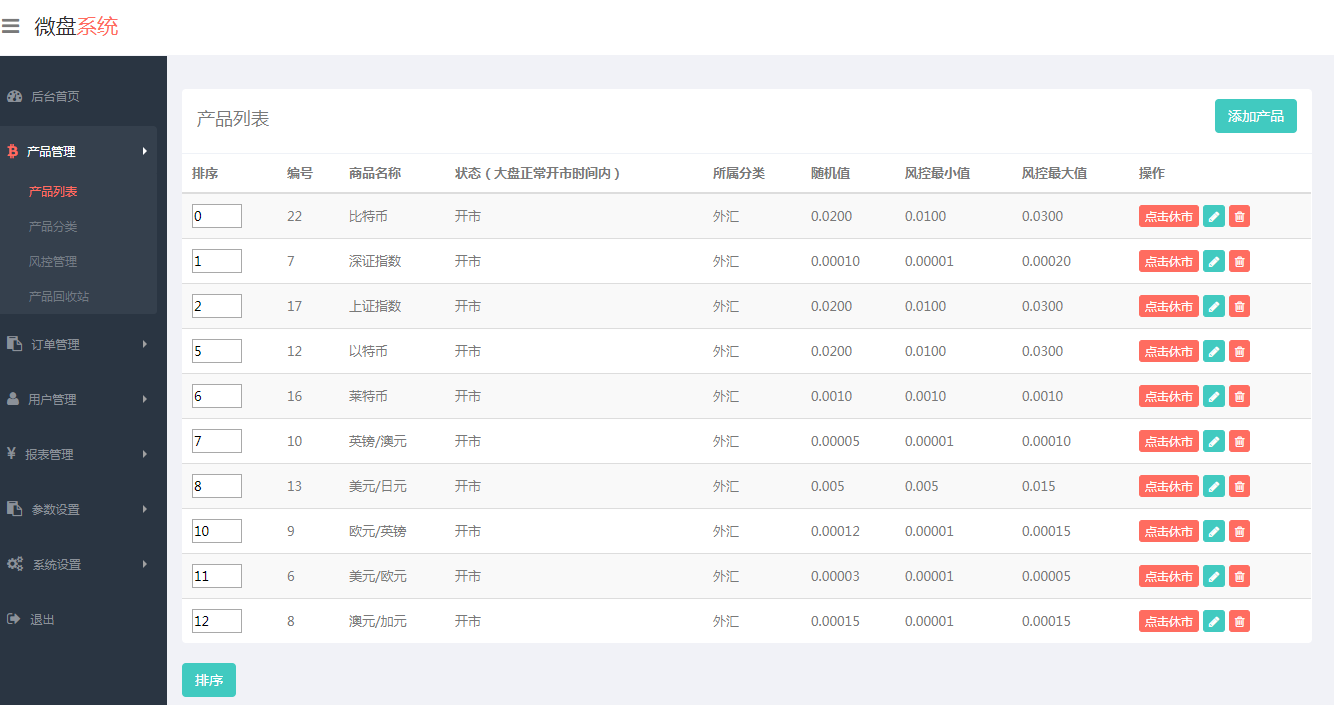
Task: Click 点击休市 for 深证指数
Action: click(x=1168, y=261)
